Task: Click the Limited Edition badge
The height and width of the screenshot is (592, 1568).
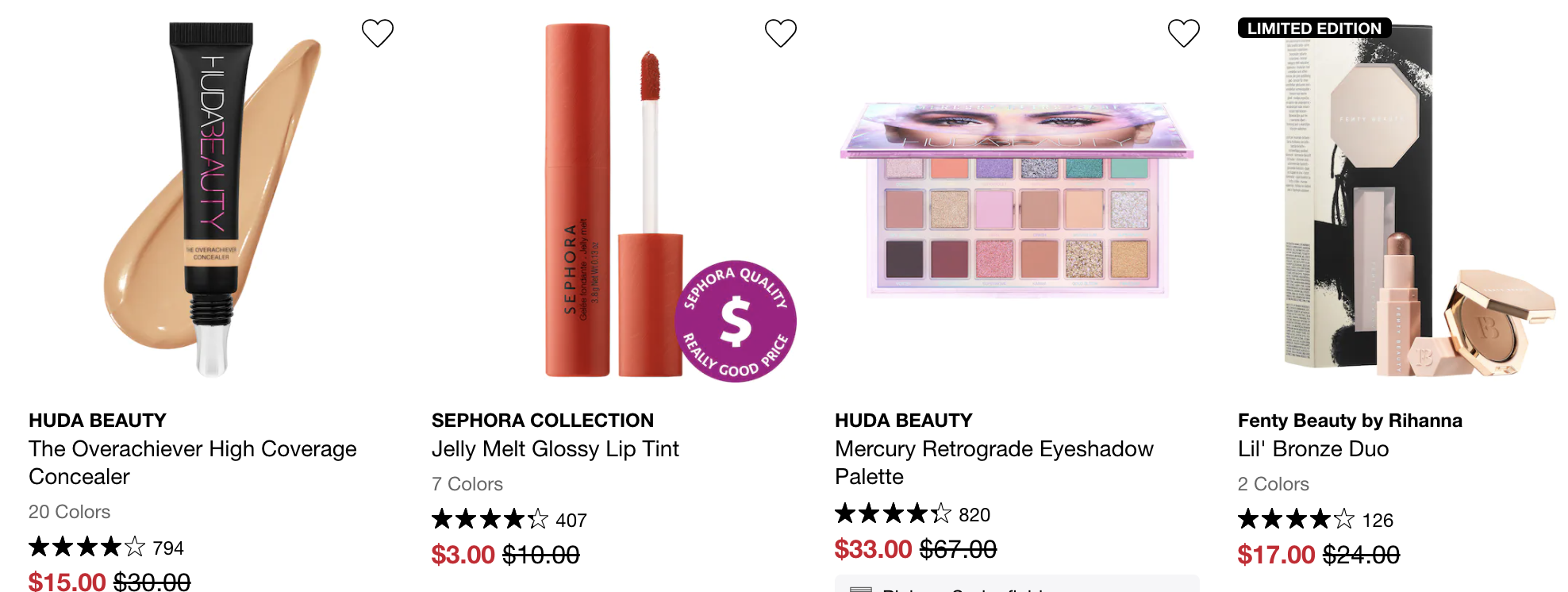Action: pos(1315,29)
